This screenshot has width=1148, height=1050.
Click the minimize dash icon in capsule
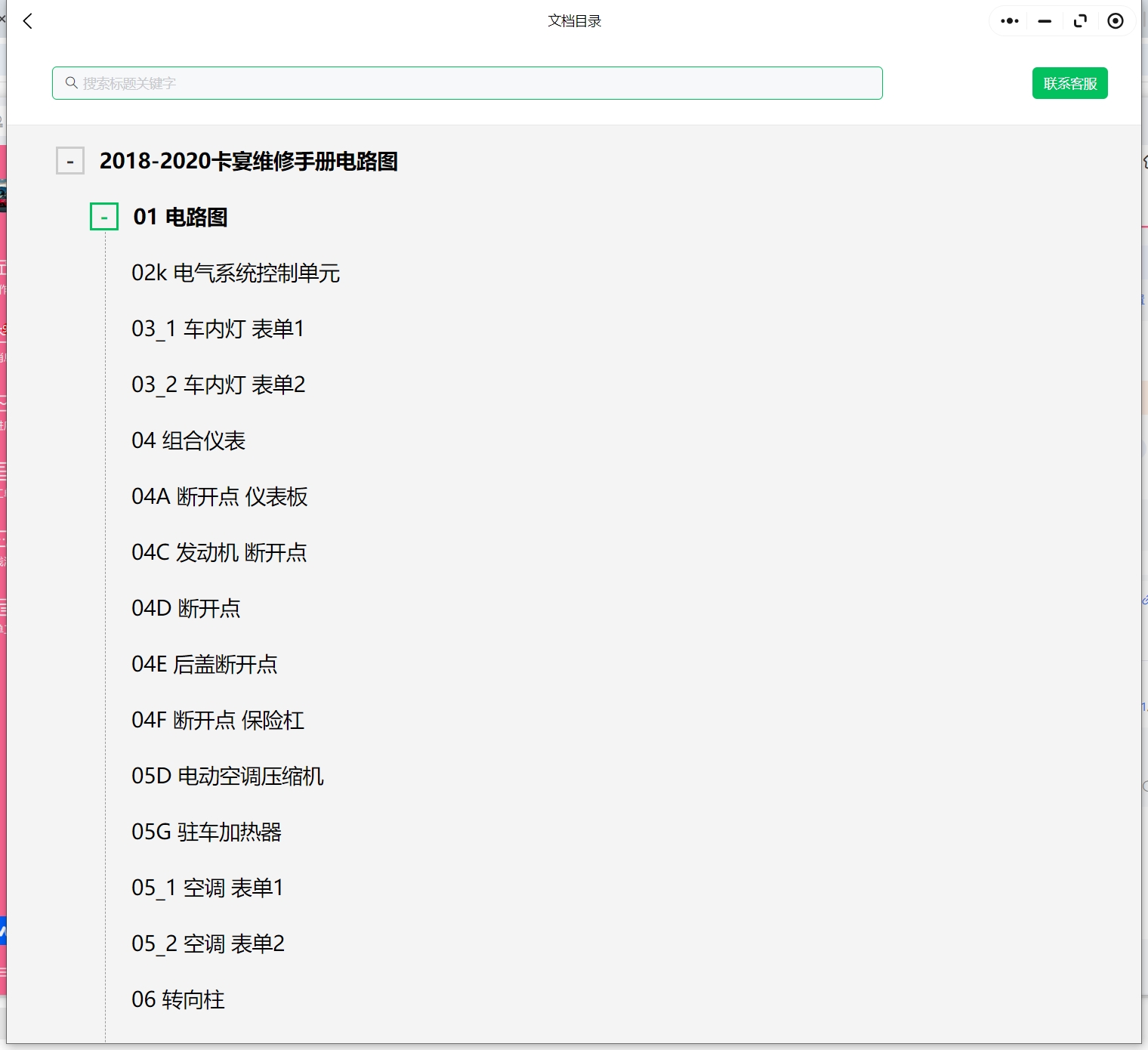click(1045, 21)
